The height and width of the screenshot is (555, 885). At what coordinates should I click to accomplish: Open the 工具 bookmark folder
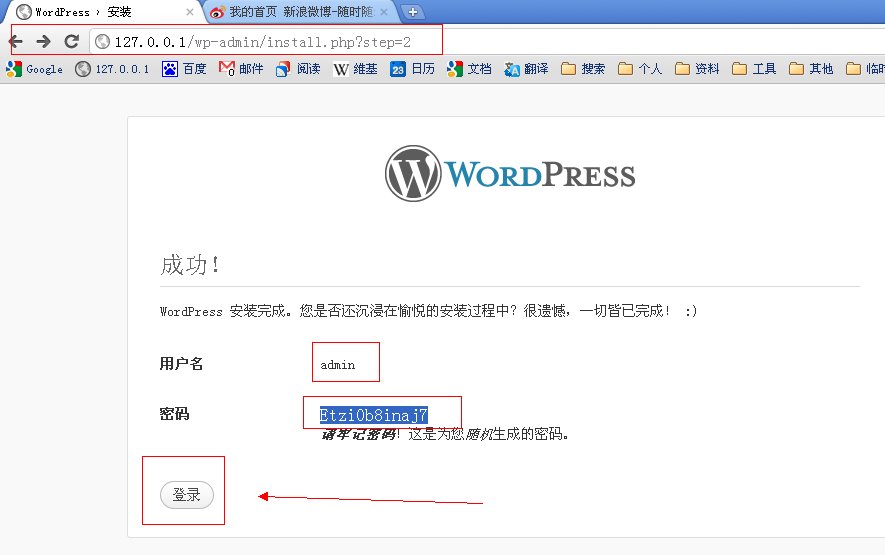pos(754,69)
